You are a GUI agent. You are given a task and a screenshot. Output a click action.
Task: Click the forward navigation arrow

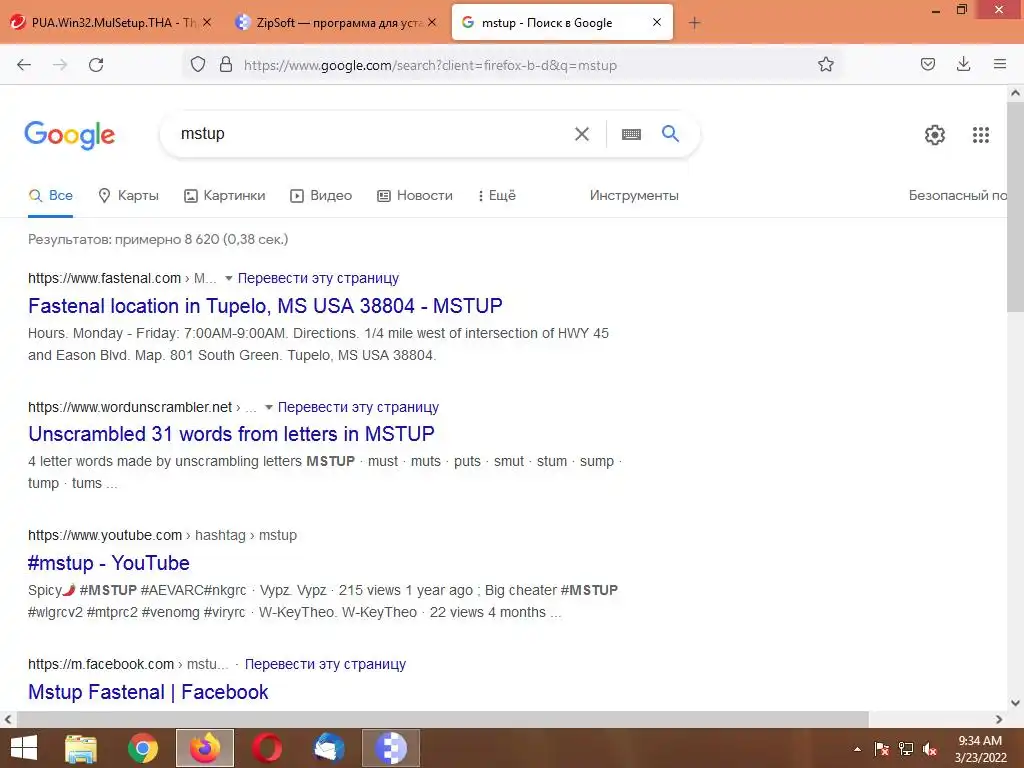tap(60, 65)
